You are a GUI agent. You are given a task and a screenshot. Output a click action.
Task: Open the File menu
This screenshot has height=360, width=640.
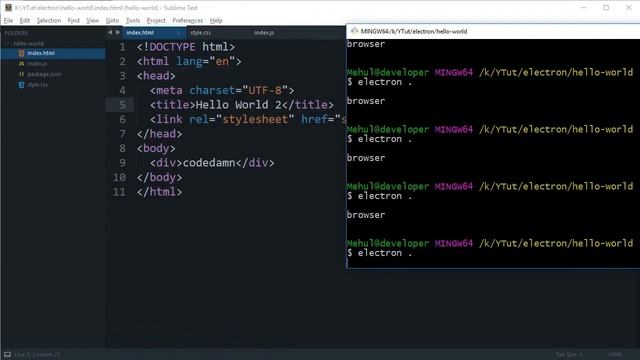(9, 20)
